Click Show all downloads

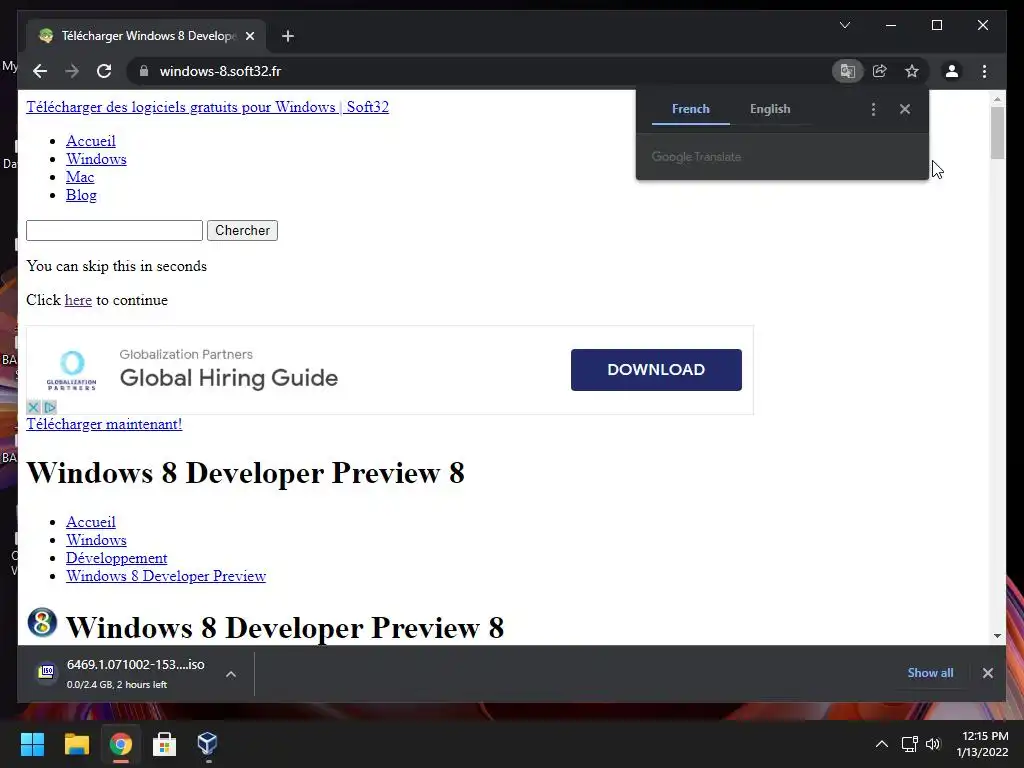930,673
